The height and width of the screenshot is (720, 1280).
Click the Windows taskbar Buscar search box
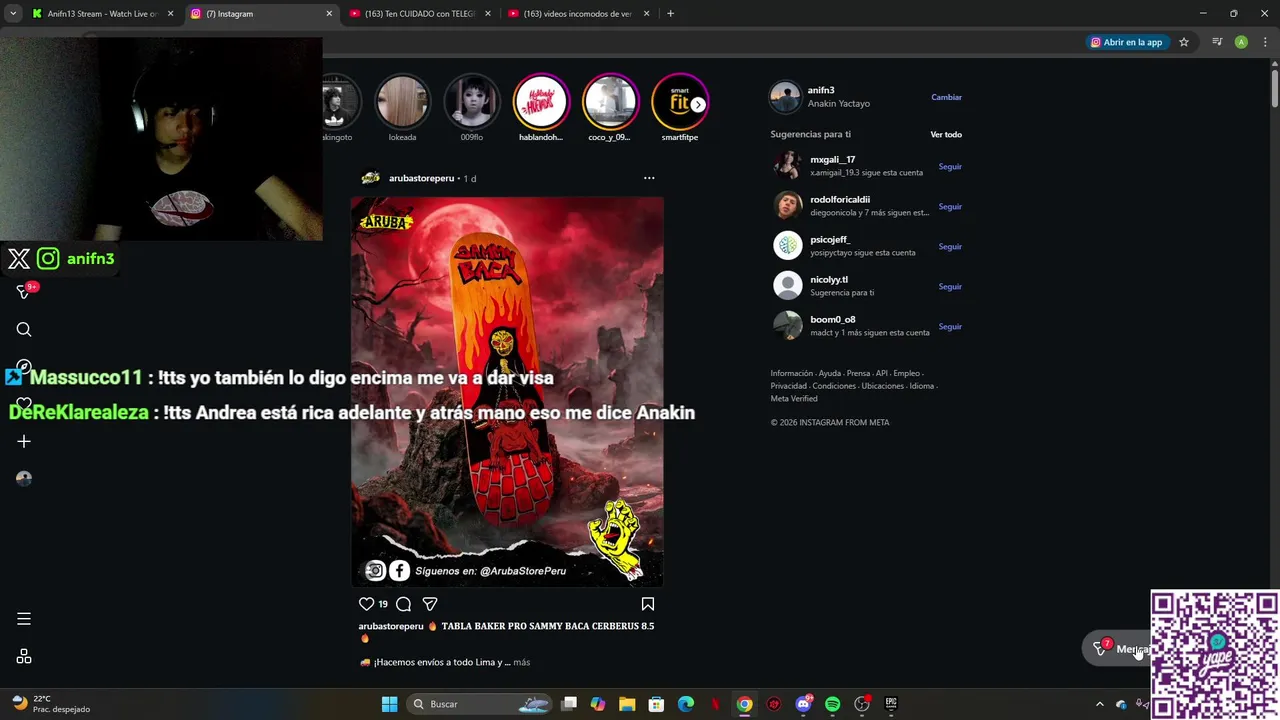pos(481,704)
